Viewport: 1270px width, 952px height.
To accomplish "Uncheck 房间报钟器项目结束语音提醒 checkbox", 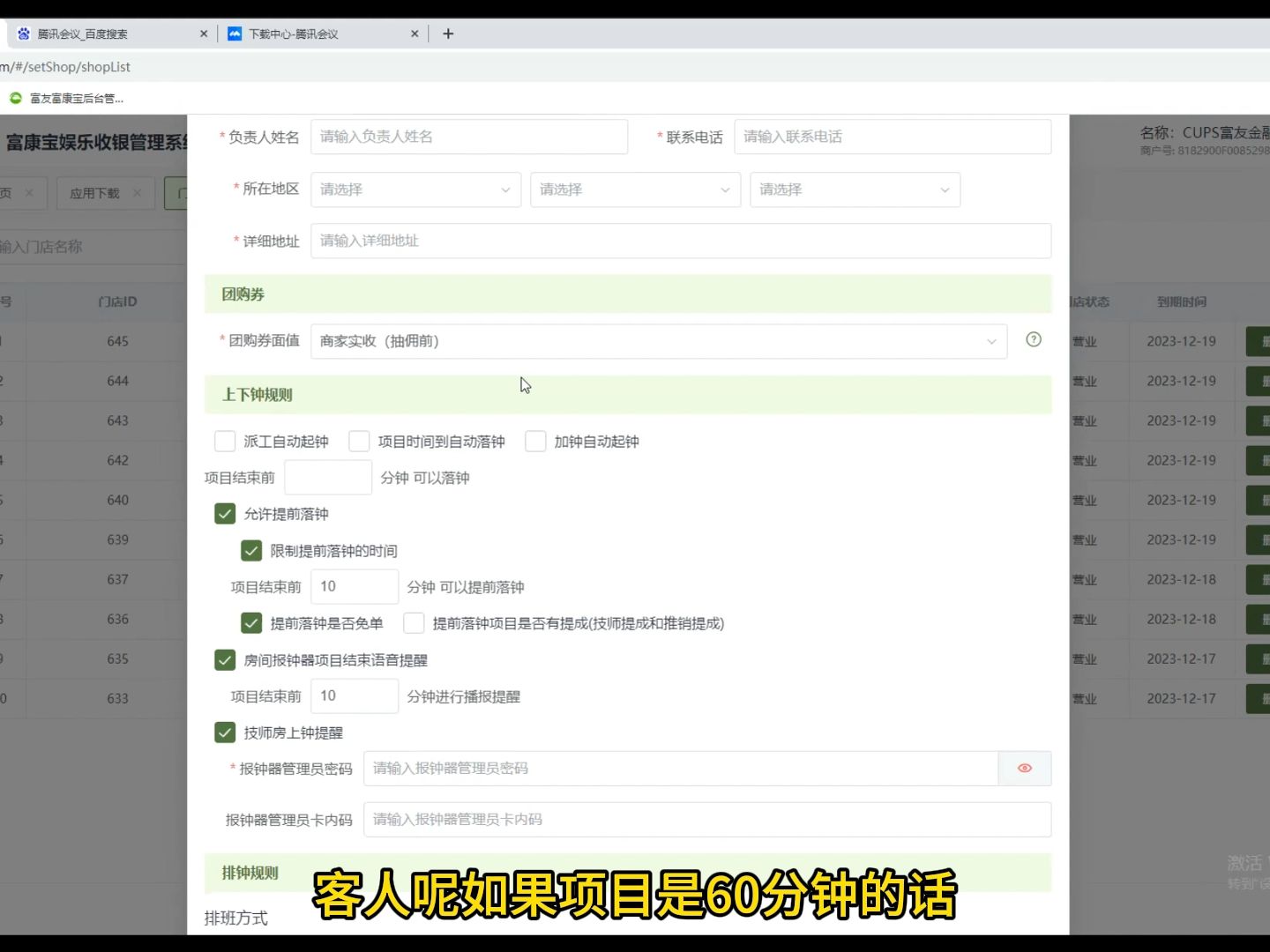I will pyautogui.click(x=225, y=659).
